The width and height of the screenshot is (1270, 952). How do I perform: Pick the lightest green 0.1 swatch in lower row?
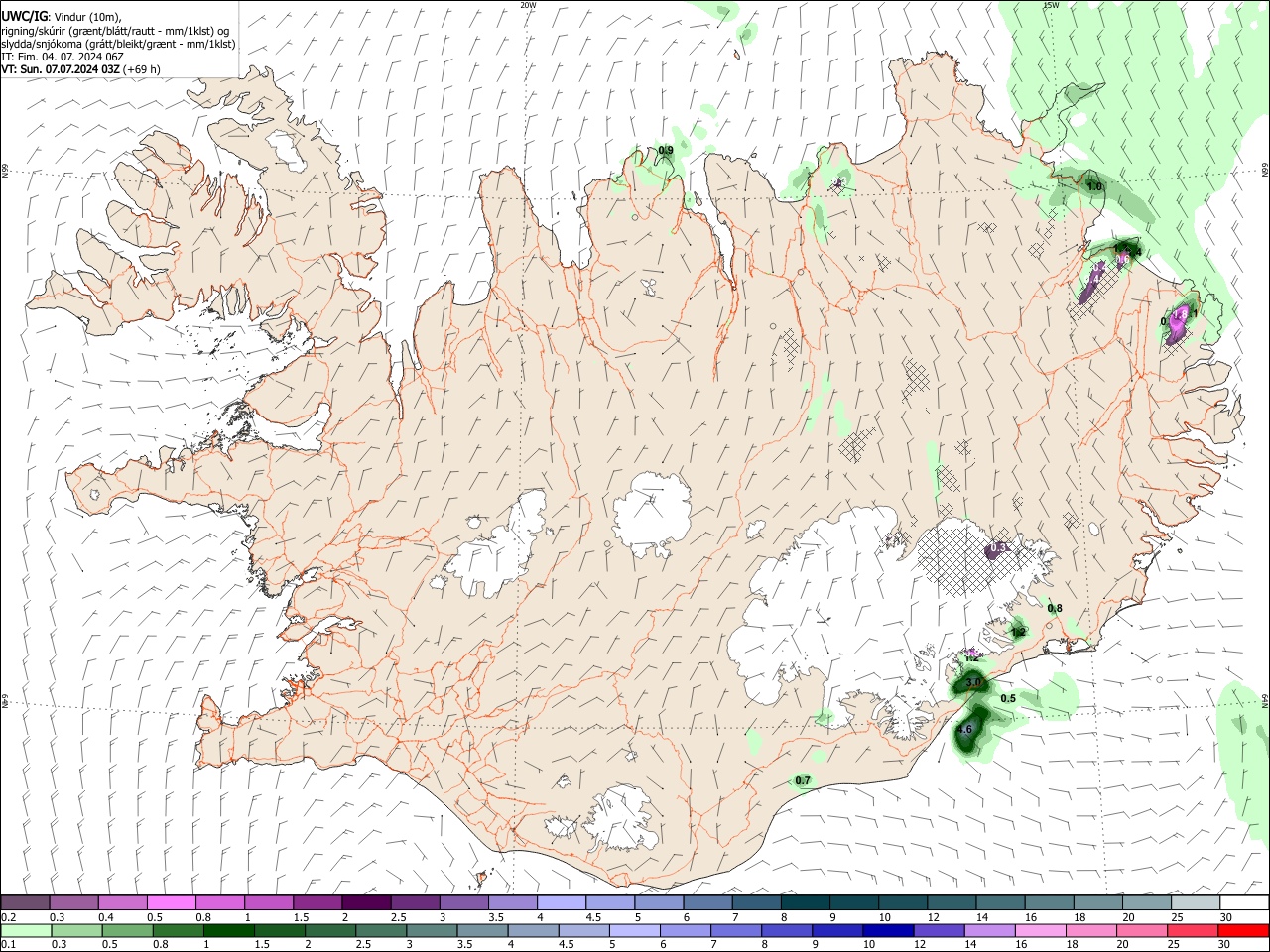26,930
